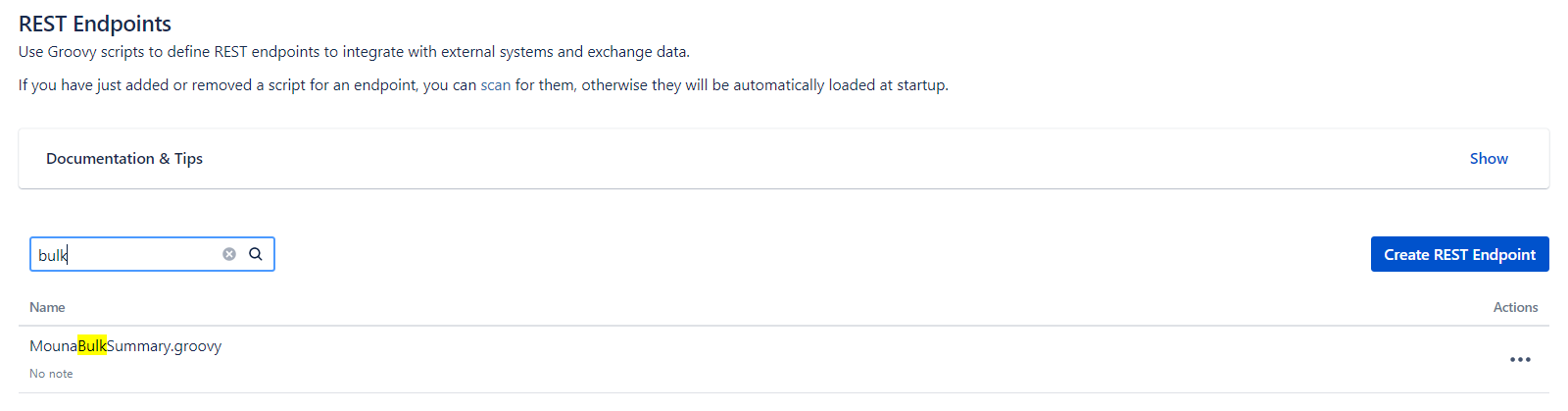Click the yellow highlighted Bulk text

pyautogui.click(x=92, y=346)
